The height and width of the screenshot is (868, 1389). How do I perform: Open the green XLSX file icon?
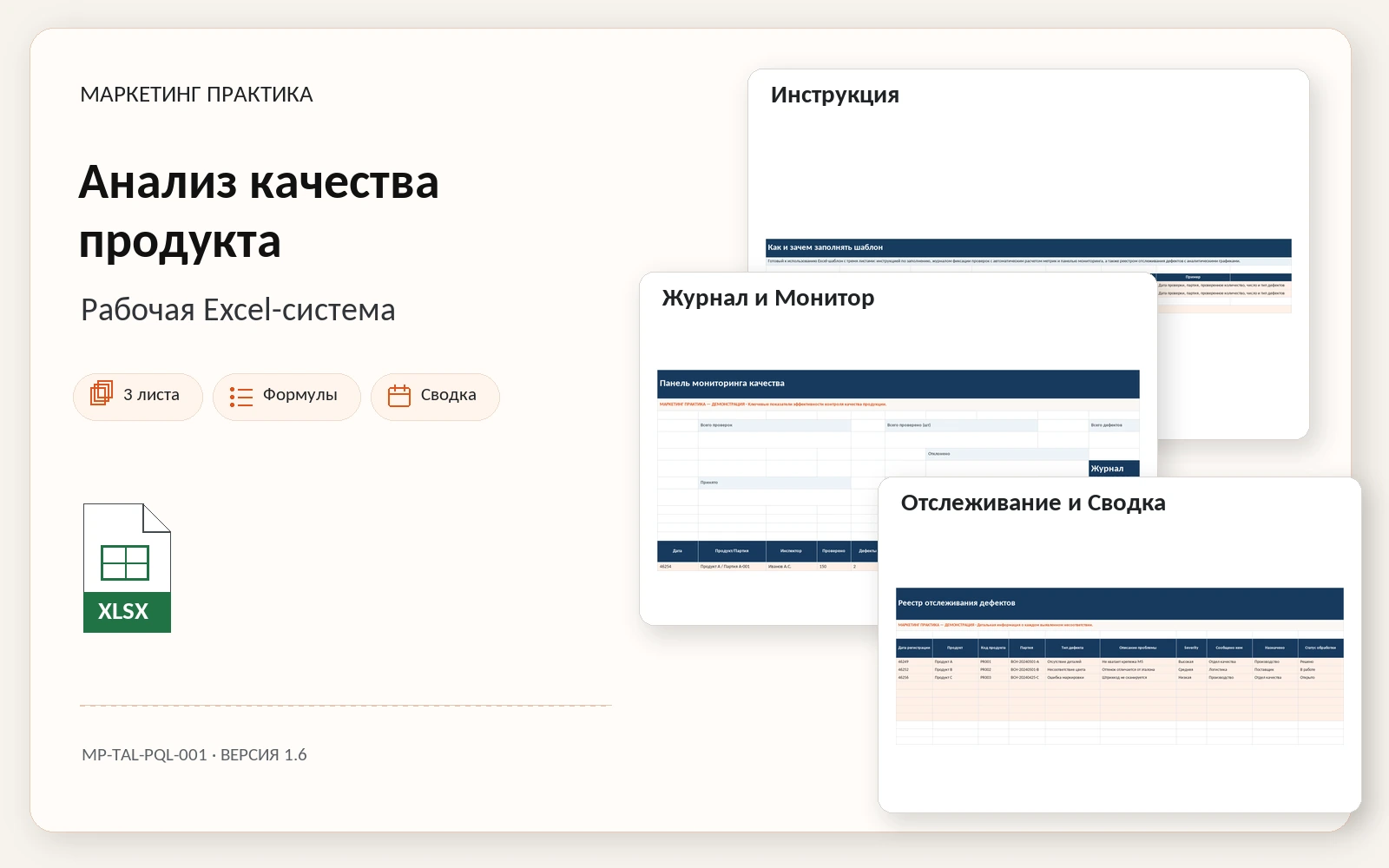127,568
